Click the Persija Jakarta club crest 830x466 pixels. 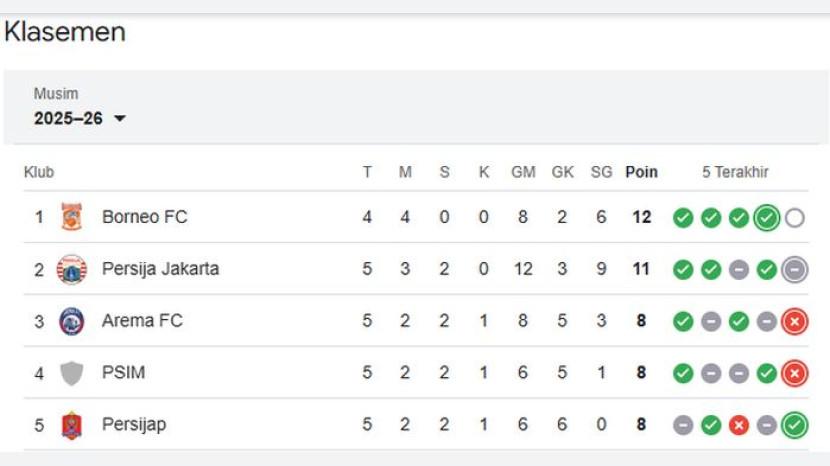click(71, 269)
